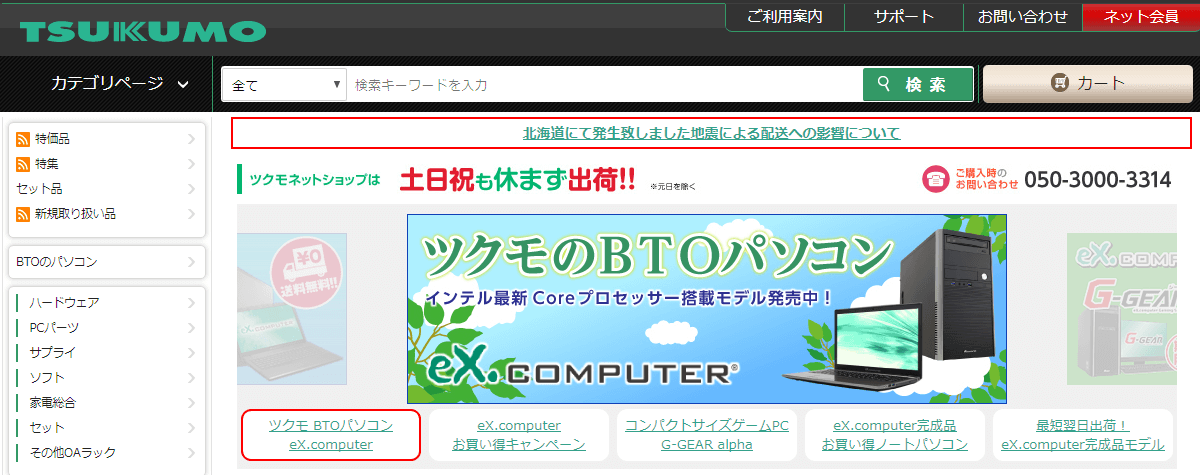Show the next faded G-GEAR banner
Viewport: 1200px width, 475px height.
[x=1121, y=309]
